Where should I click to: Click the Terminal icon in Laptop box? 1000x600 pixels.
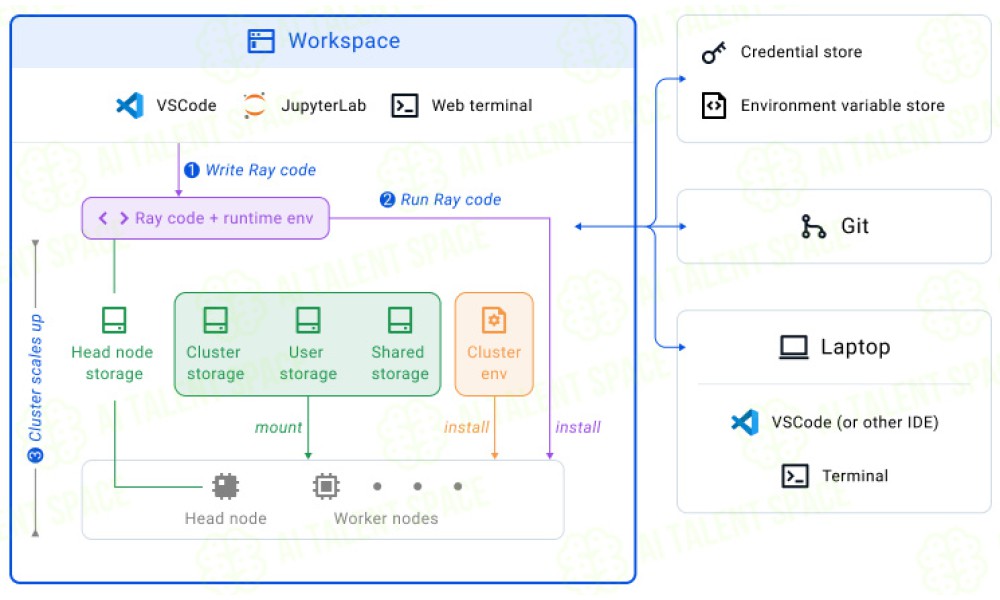[x=795, y=476]
